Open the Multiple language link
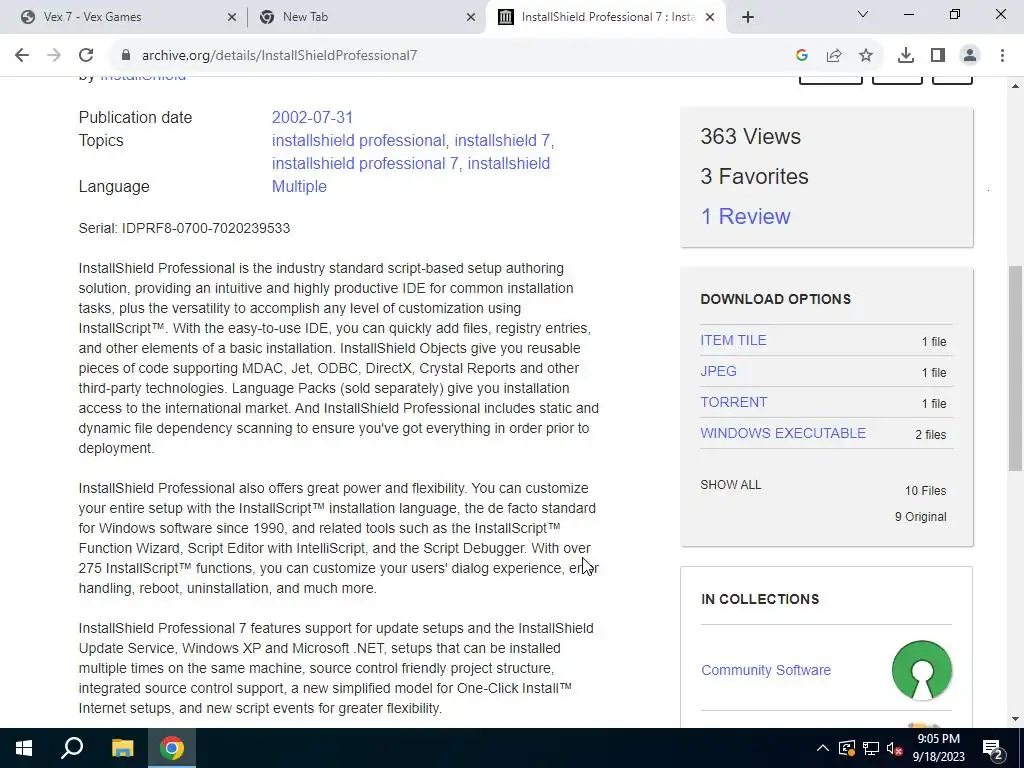Screen dimensions: 1024x768 (x=299, y=186)
